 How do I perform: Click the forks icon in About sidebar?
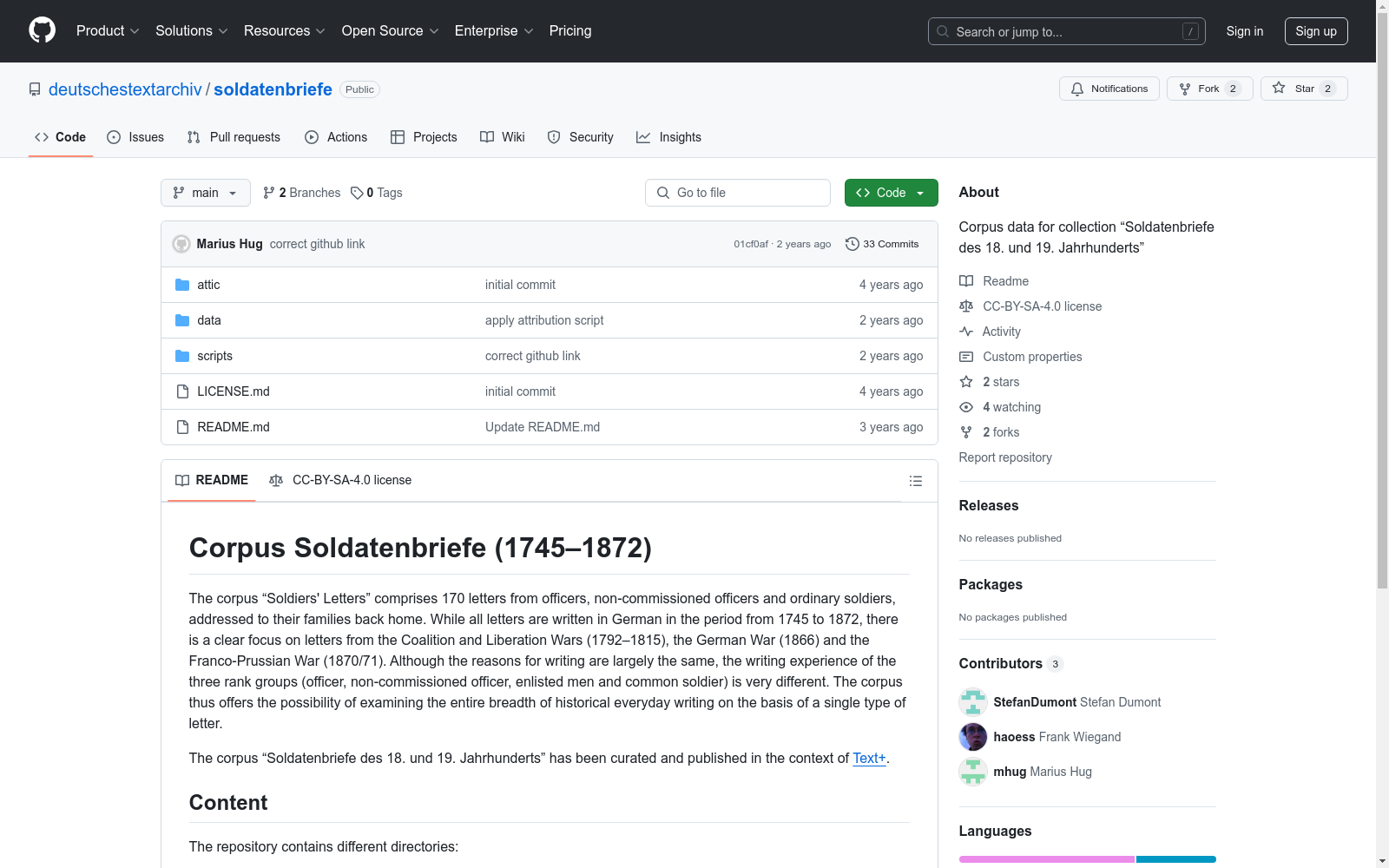[x=966, y=432]
